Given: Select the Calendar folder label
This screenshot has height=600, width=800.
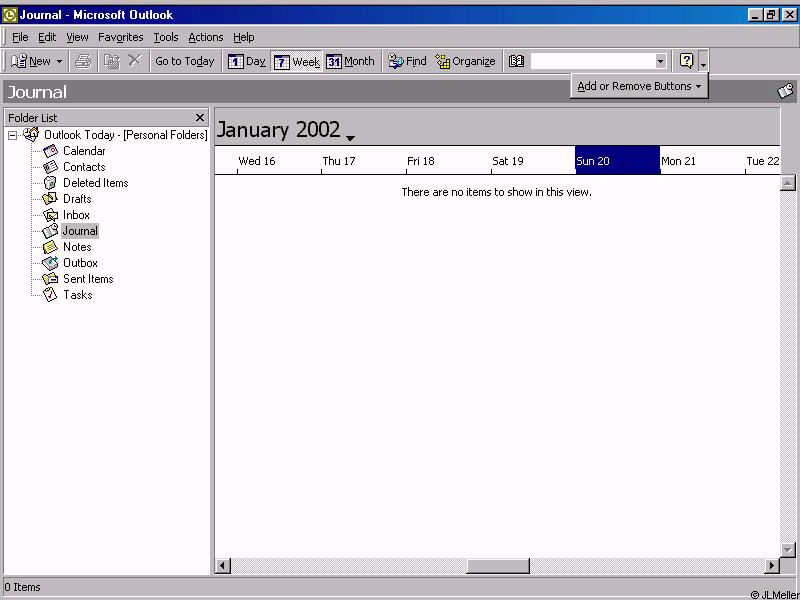Looking at the screenshot, I should (x=84, y=151).
